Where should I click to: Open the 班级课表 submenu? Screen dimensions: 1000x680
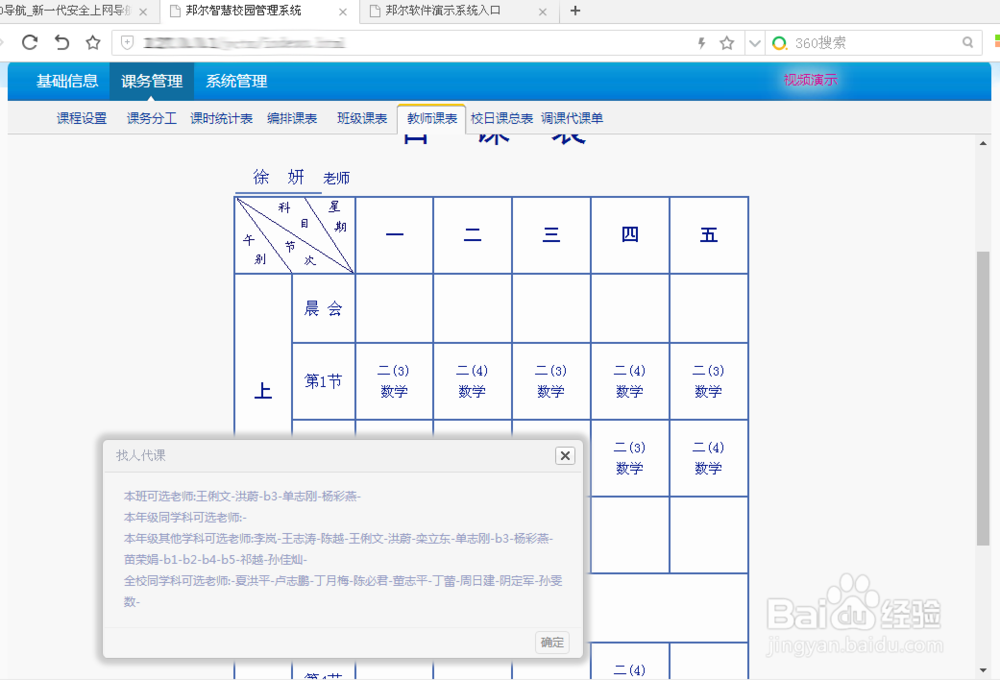tap(362, 118)
